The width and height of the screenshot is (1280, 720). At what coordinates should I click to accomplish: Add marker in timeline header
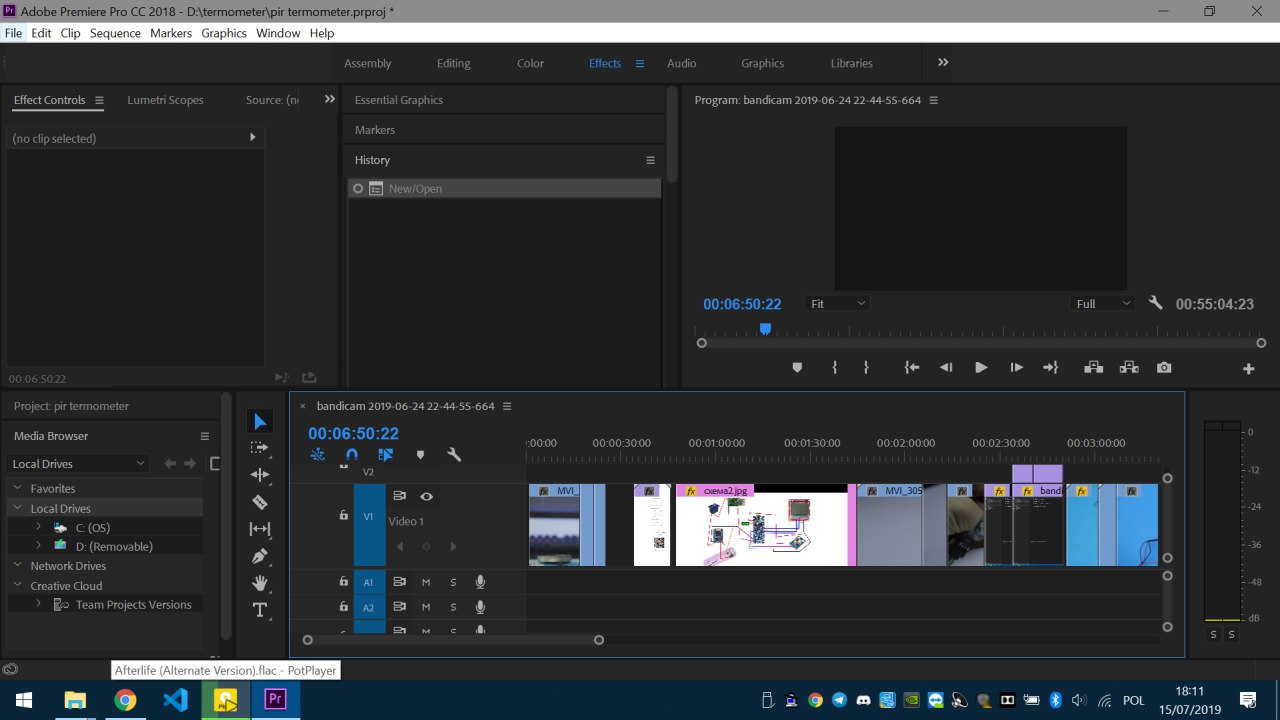[x=420, y=455]
